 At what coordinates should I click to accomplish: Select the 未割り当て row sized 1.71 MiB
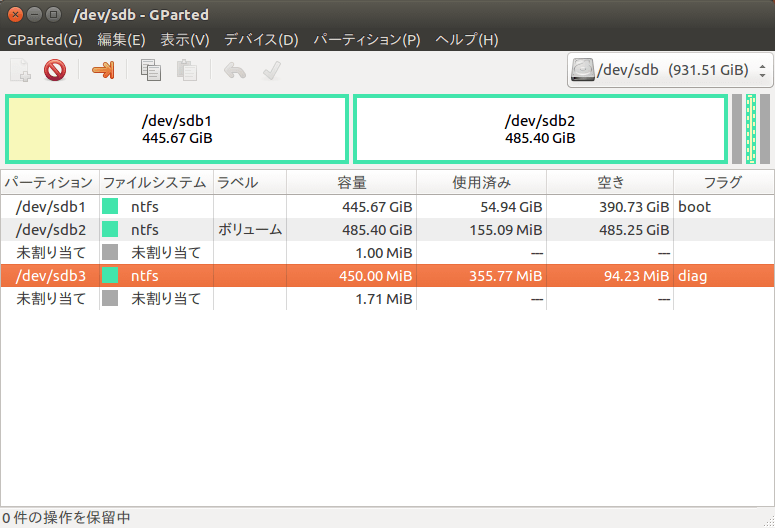coord(388,299)
